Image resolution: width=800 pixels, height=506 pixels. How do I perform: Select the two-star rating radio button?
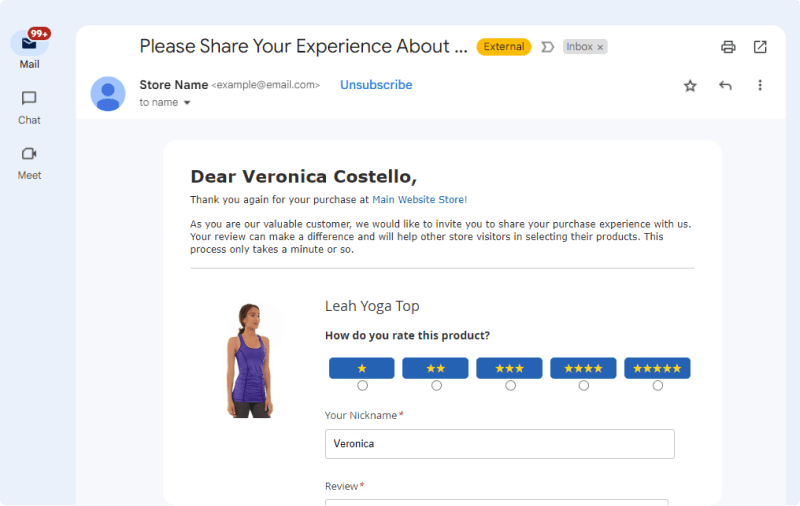tap(436, 386)
